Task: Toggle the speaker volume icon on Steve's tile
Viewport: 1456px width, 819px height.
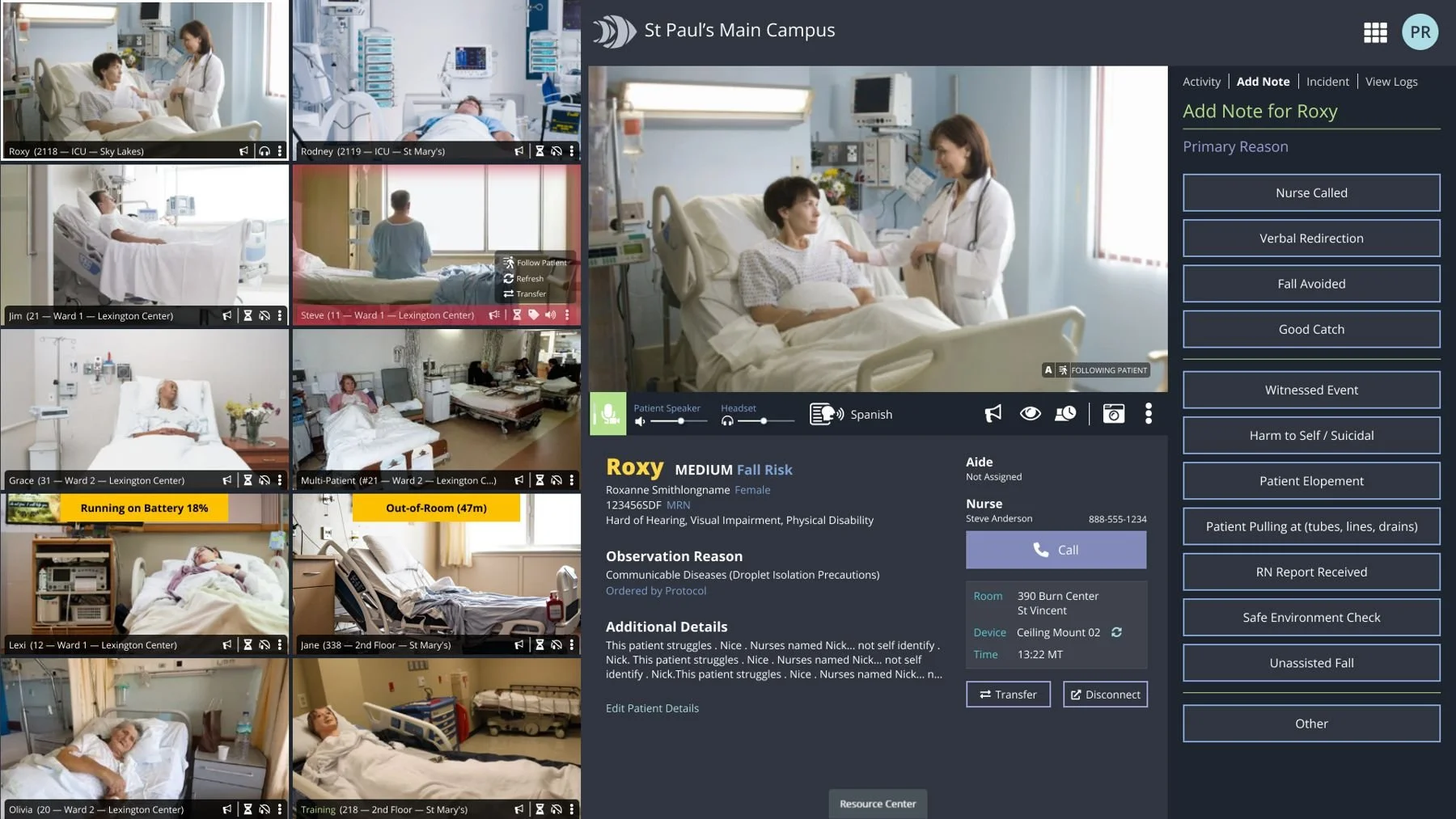Action: (x=550, y=315)
